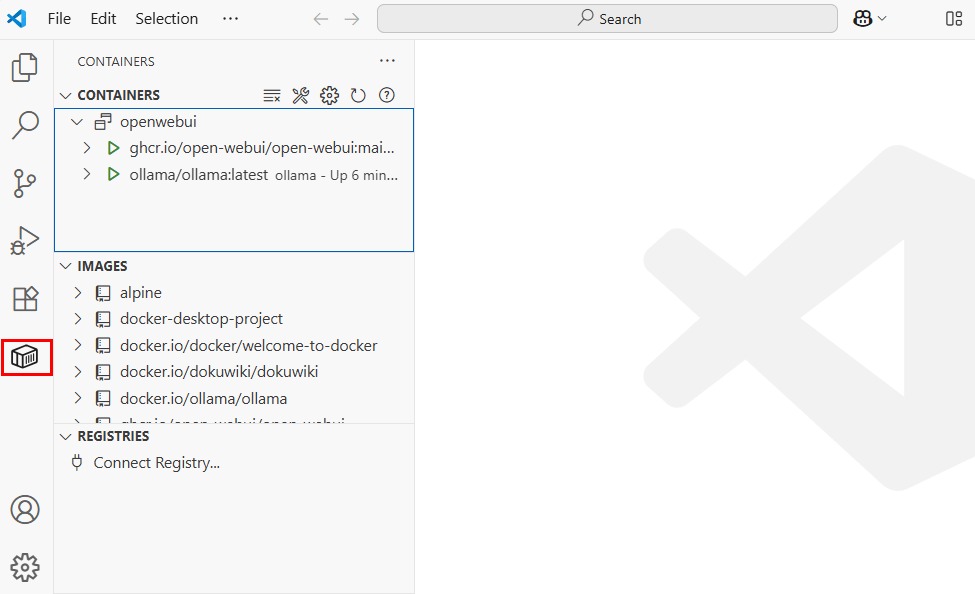Open the Source Control view
975x594 pixels.
pos(25,184)
